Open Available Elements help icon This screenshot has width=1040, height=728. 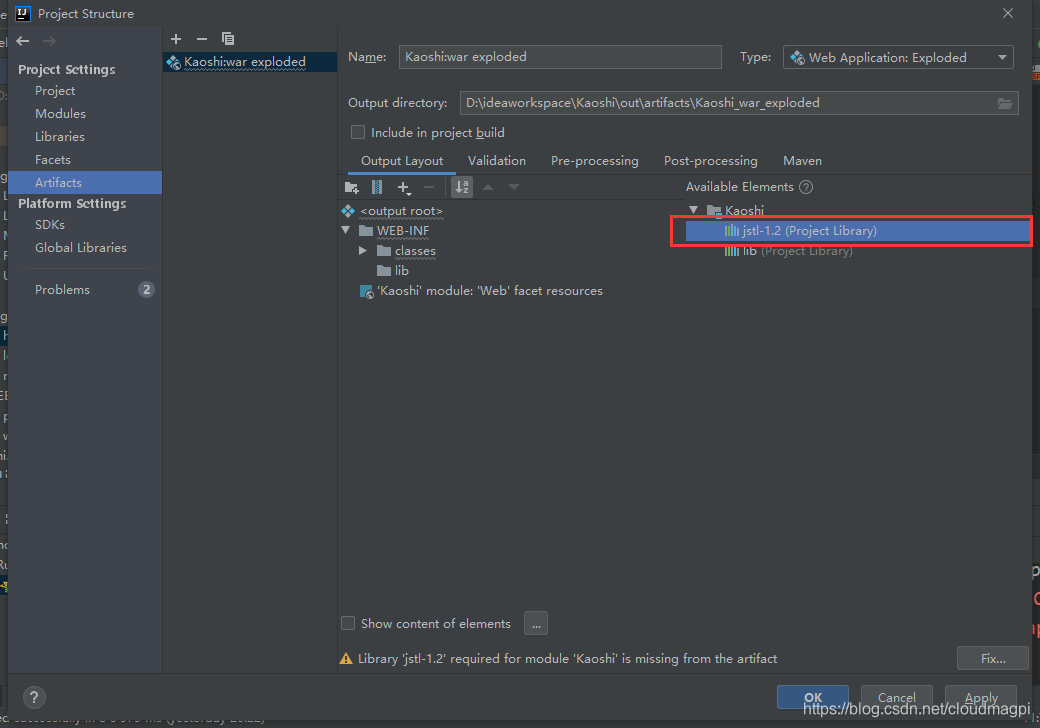click(x=806, y=187)
